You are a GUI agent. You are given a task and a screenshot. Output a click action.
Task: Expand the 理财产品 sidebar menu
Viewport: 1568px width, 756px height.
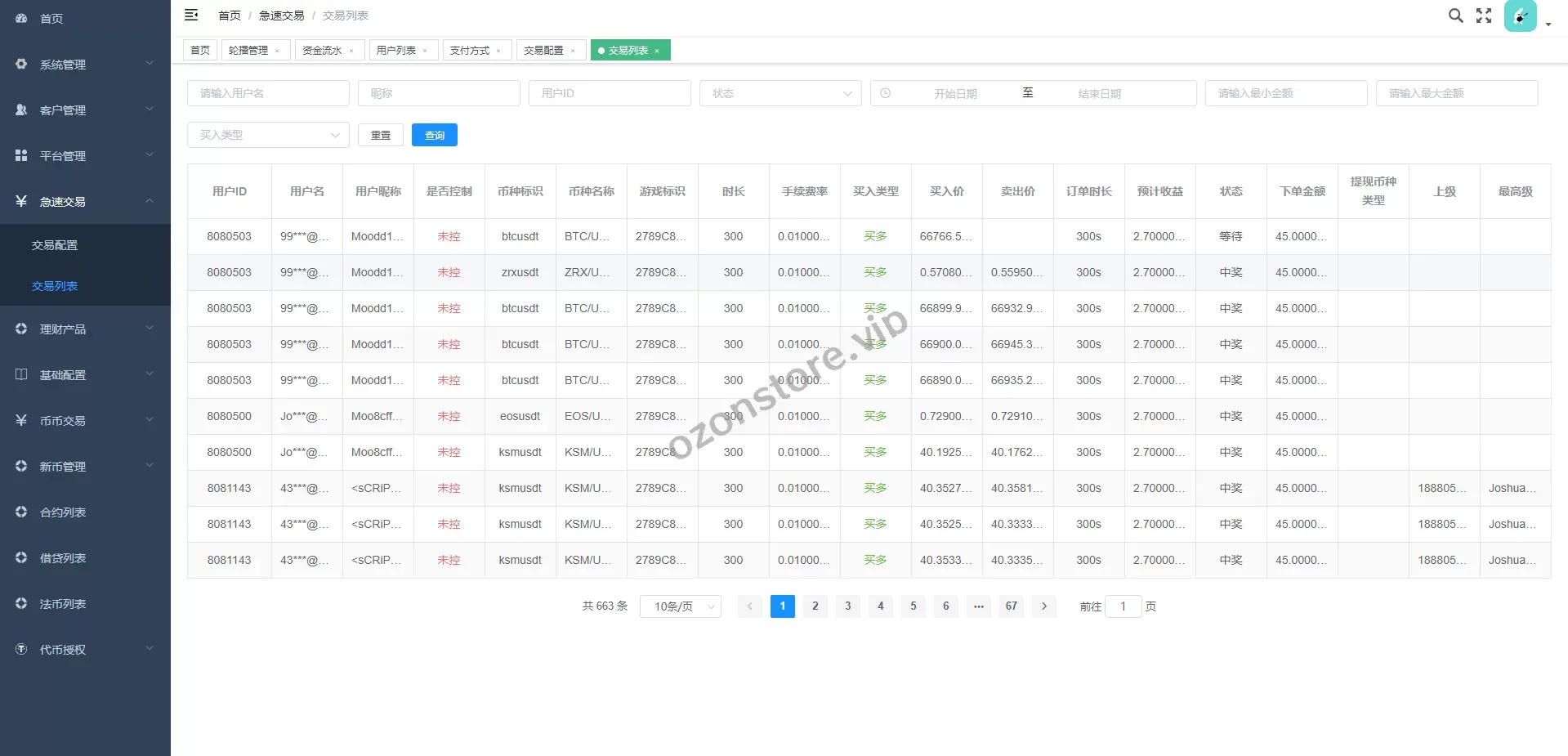[85, 329]
